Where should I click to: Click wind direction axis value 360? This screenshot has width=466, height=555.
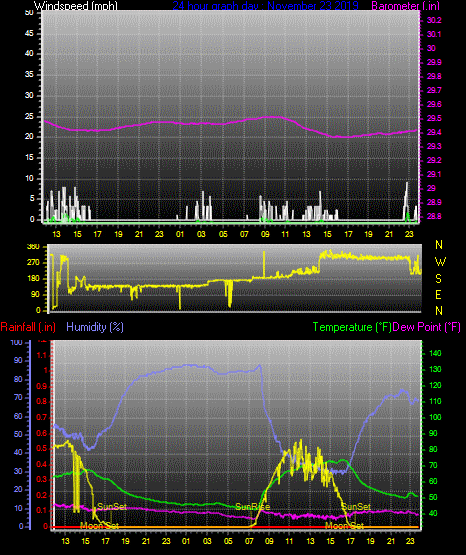click(x=33, y=247)
